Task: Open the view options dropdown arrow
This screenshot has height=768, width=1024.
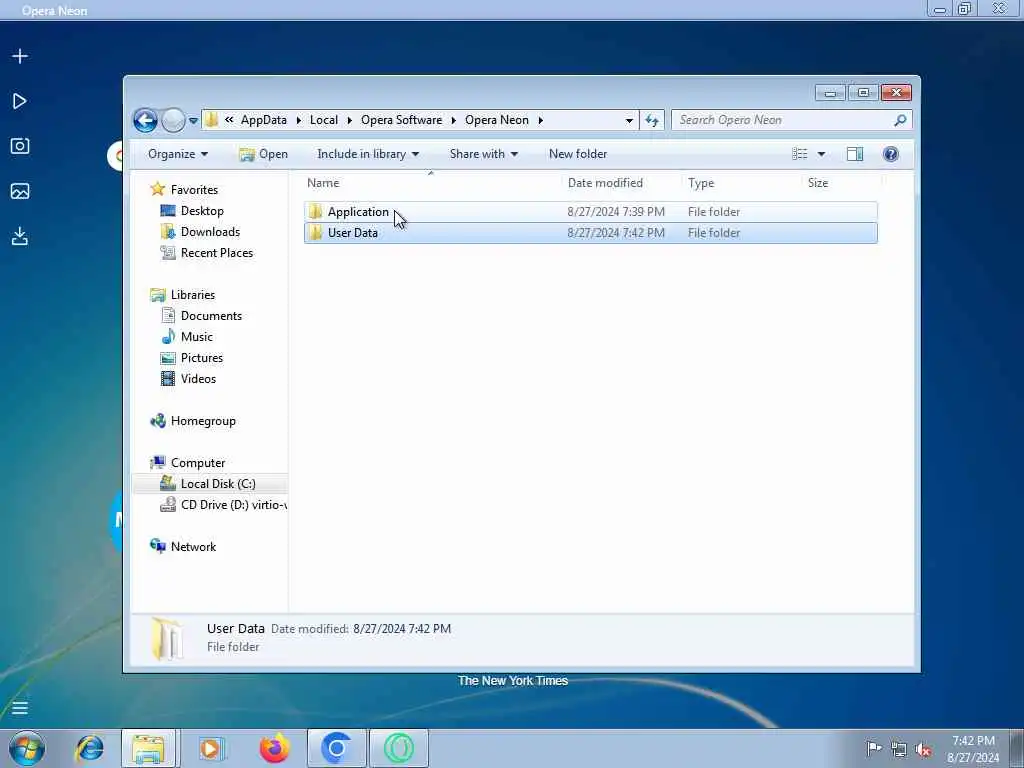Action: click(x=822, y=154)
